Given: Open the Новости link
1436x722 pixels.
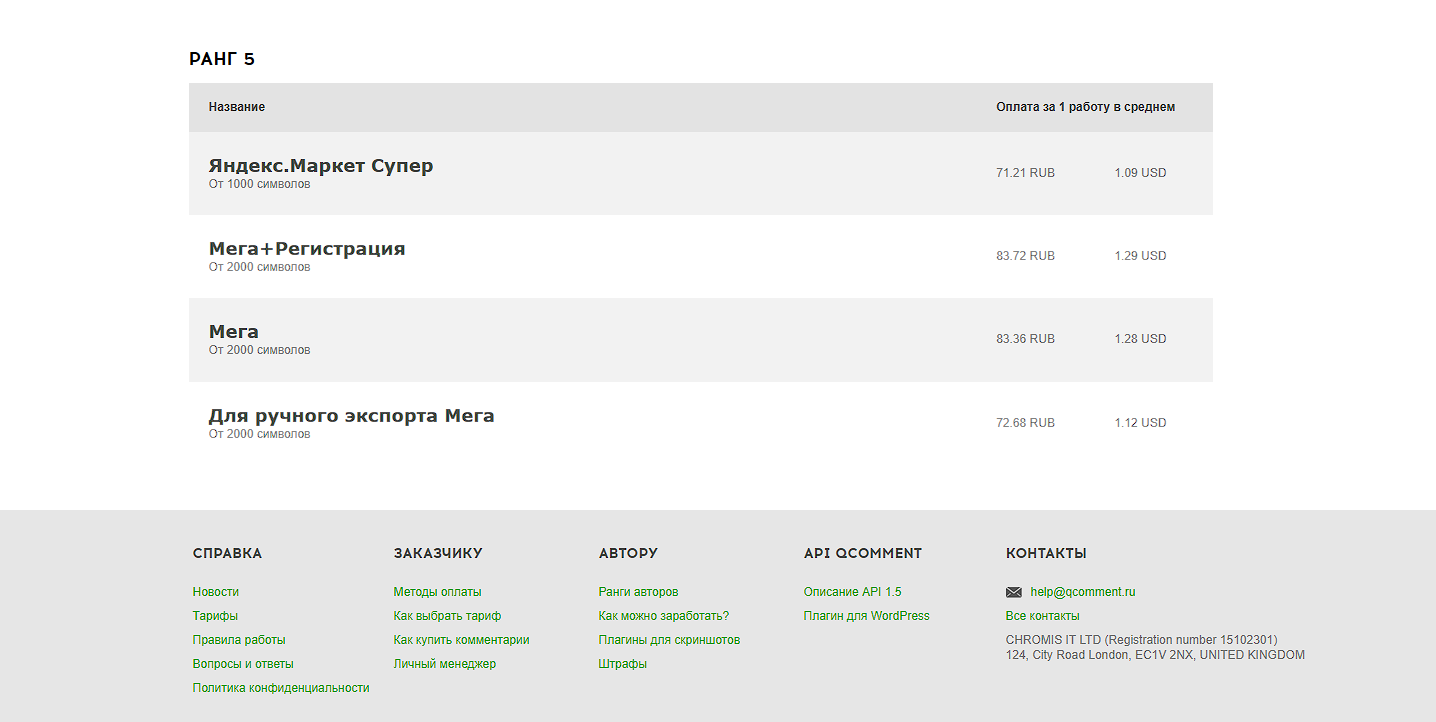Looking at the screenshot, I should tap(216, 592).
